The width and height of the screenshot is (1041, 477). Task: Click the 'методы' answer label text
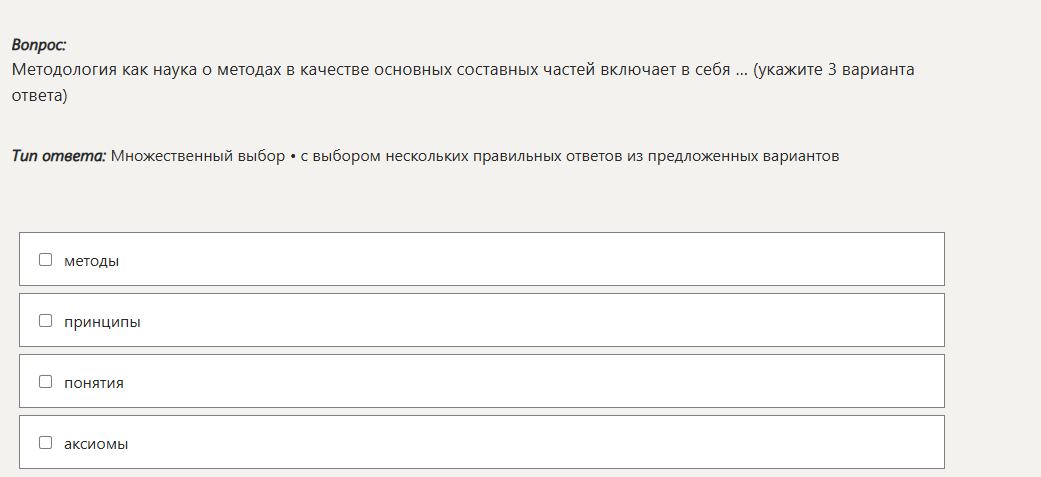[91, 260]
